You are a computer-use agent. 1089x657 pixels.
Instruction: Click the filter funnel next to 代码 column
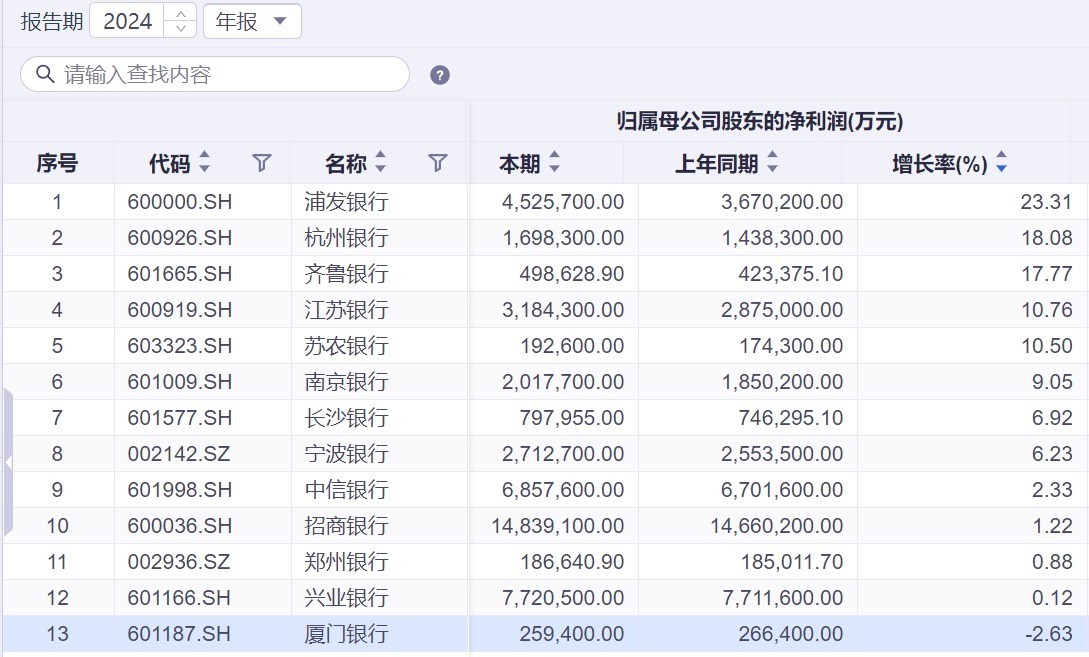(x=261, y=163)
